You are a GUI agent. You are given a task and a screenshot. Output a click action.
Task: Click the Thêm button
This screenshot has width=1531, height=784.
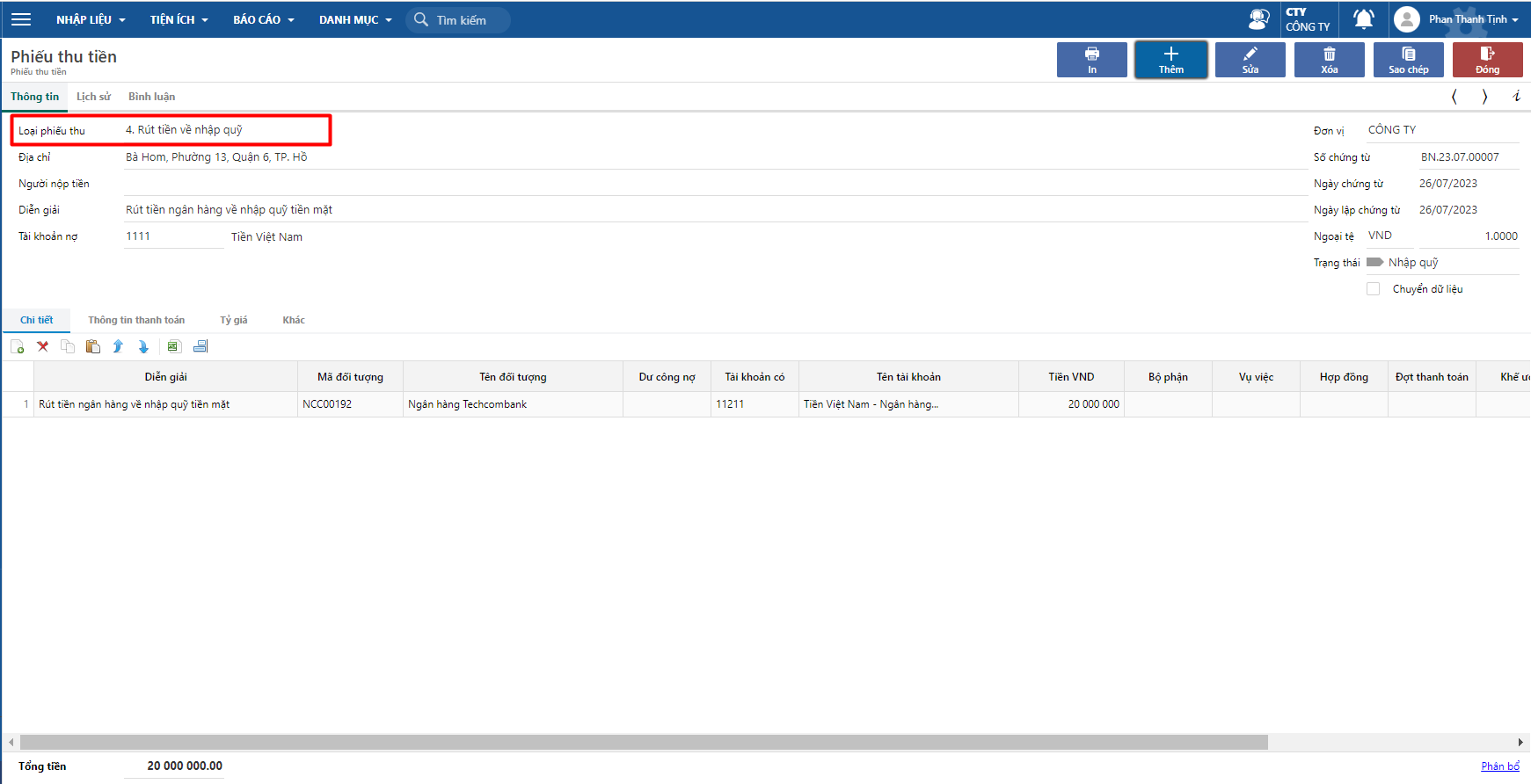1170,60
